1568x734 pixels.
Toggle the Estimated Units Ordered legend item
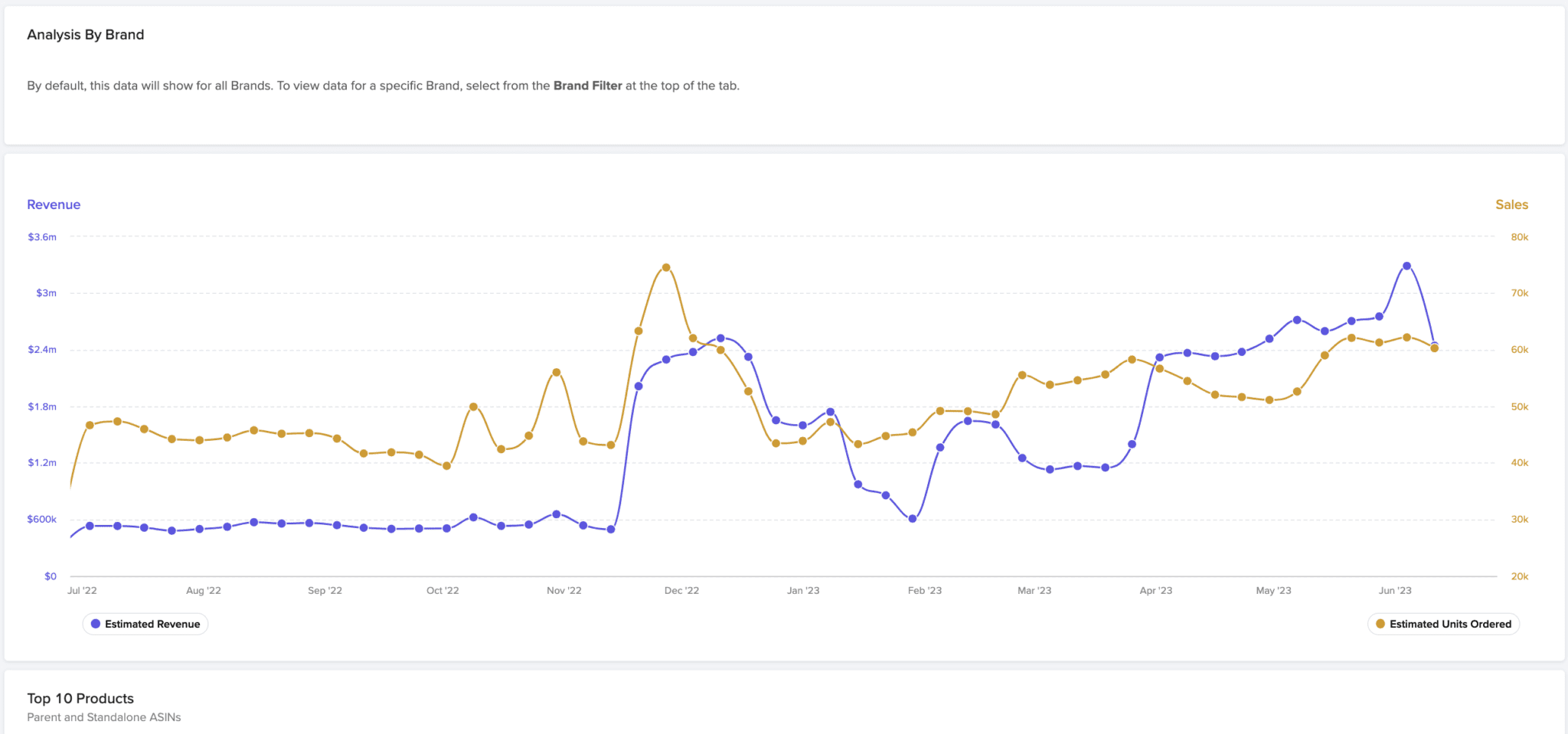1442,623
